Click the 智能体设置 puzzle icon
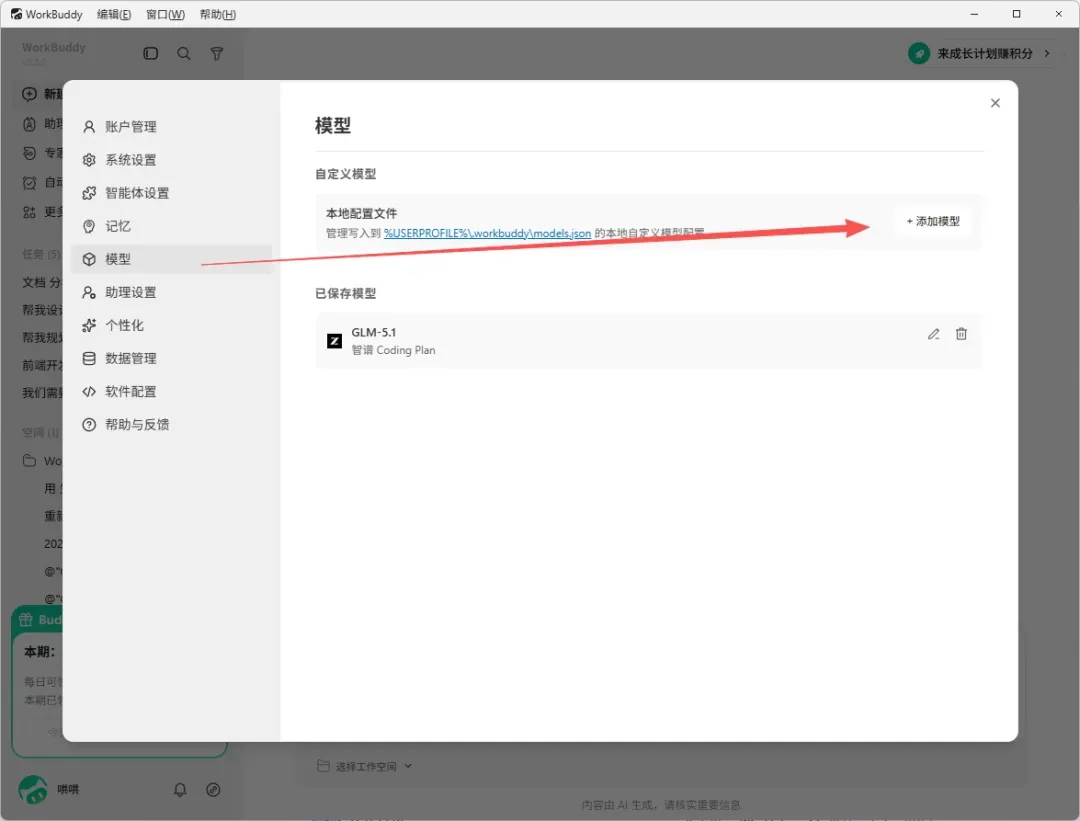1080x821 pixels. (89, 193)
